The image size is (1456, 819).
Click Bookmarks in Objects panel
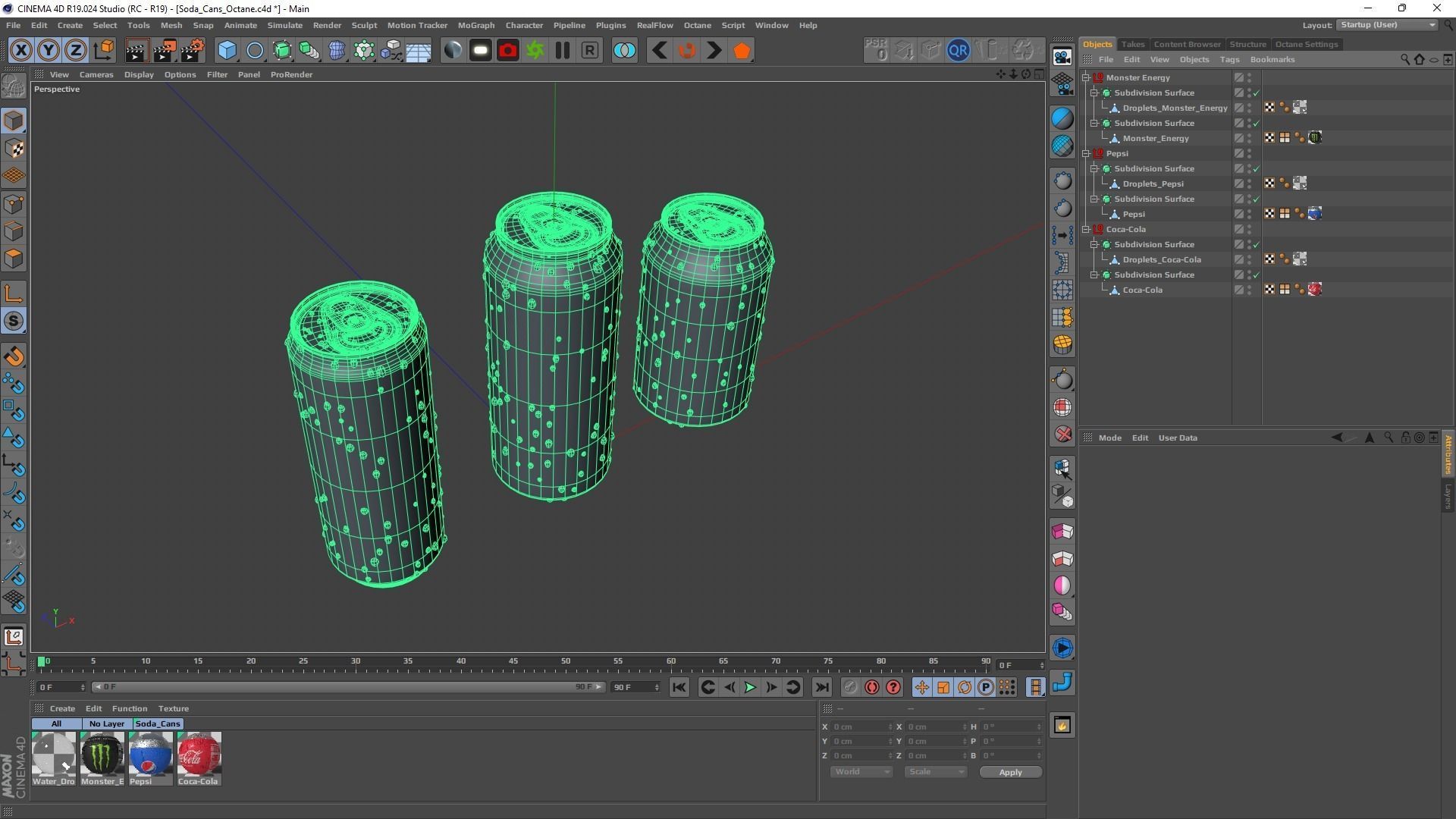point(1272,60)
